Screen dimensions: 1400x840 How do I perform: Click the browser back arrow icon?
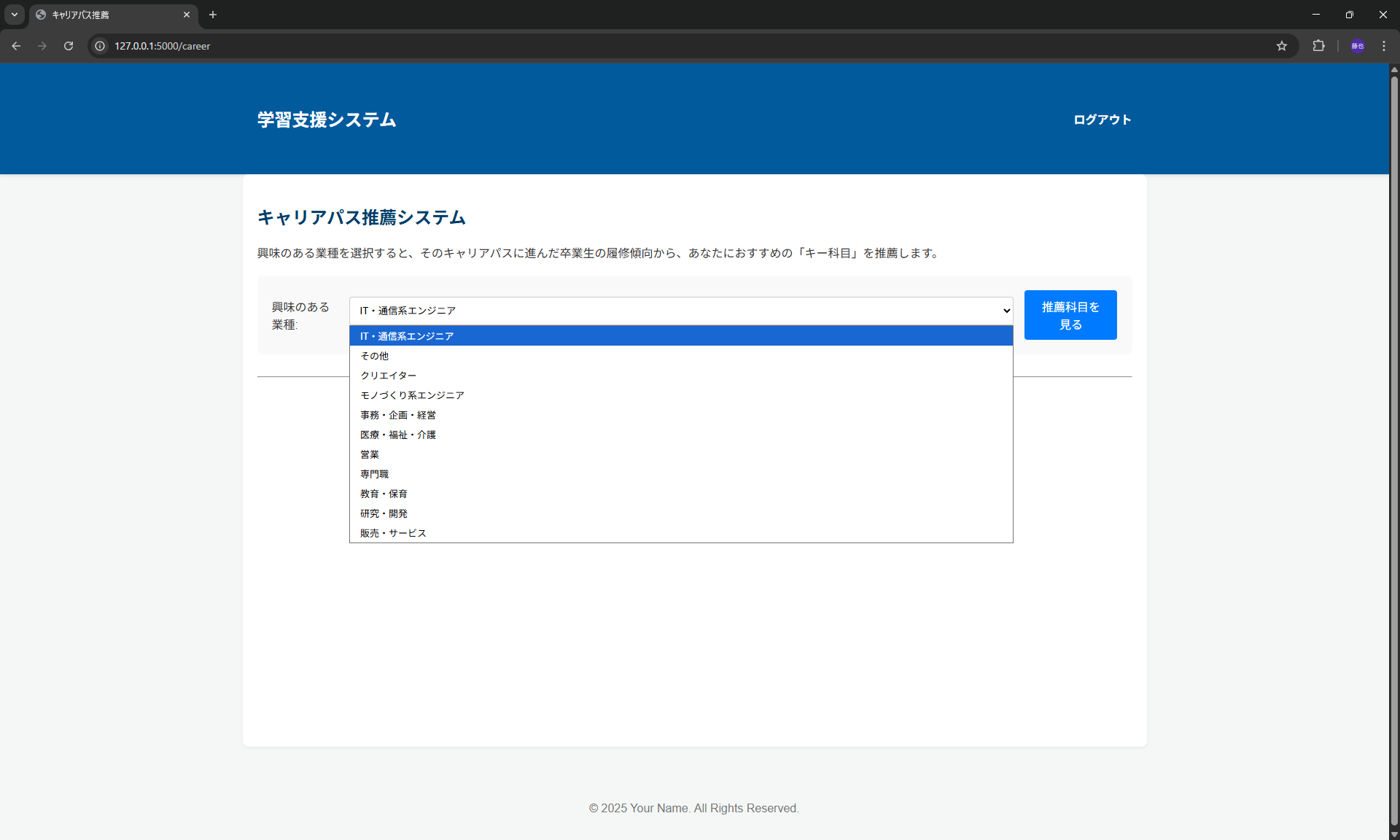pos(16,46)
